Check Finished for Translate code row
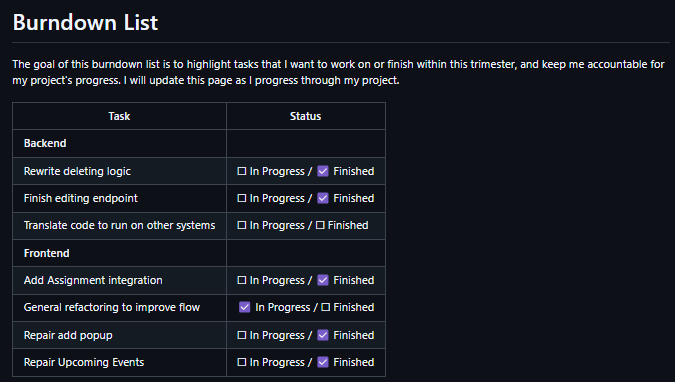The height and width of the screenshot is (382, 675). 320,225
